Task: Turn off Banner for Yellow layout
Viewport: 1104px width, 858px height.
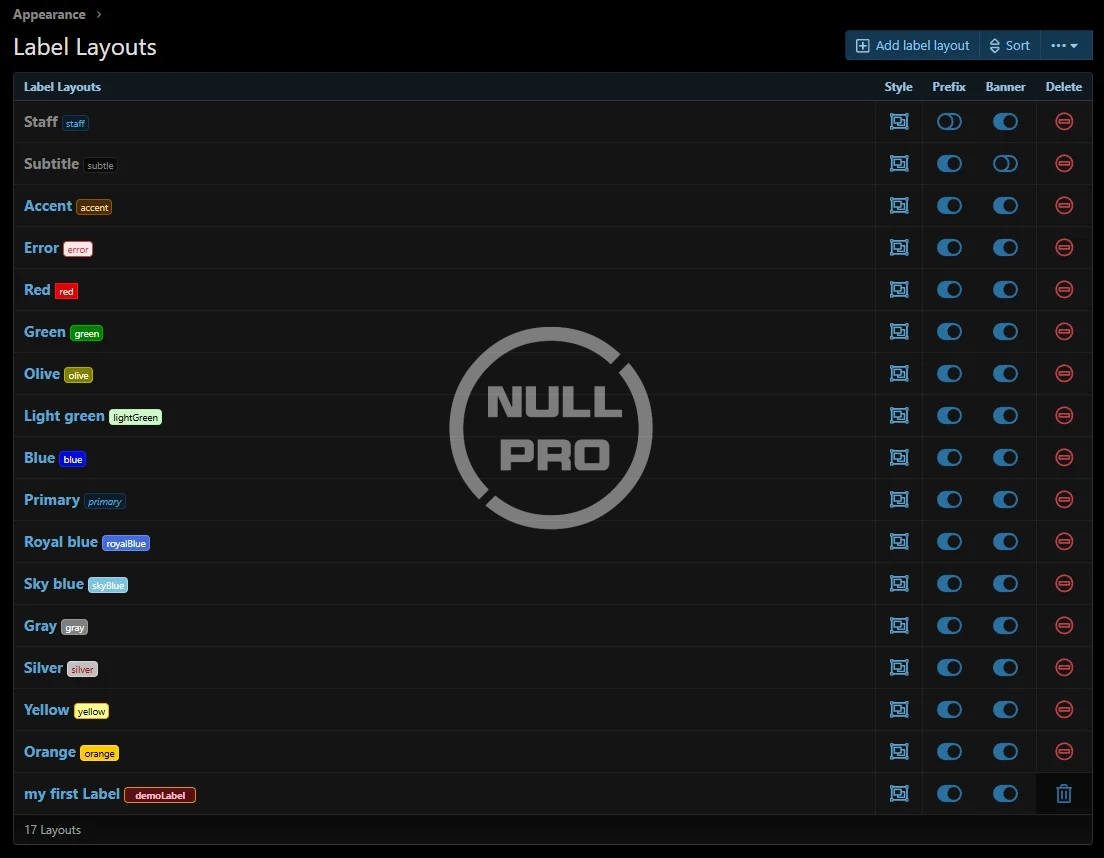Action: click(1005, 710)
